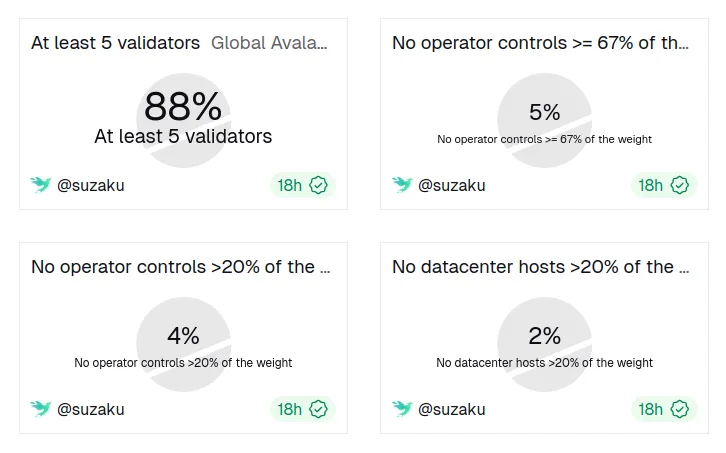Open the @suzaku profile link in the 4% card
Screen dimensions: 726x453
[91, 409]
